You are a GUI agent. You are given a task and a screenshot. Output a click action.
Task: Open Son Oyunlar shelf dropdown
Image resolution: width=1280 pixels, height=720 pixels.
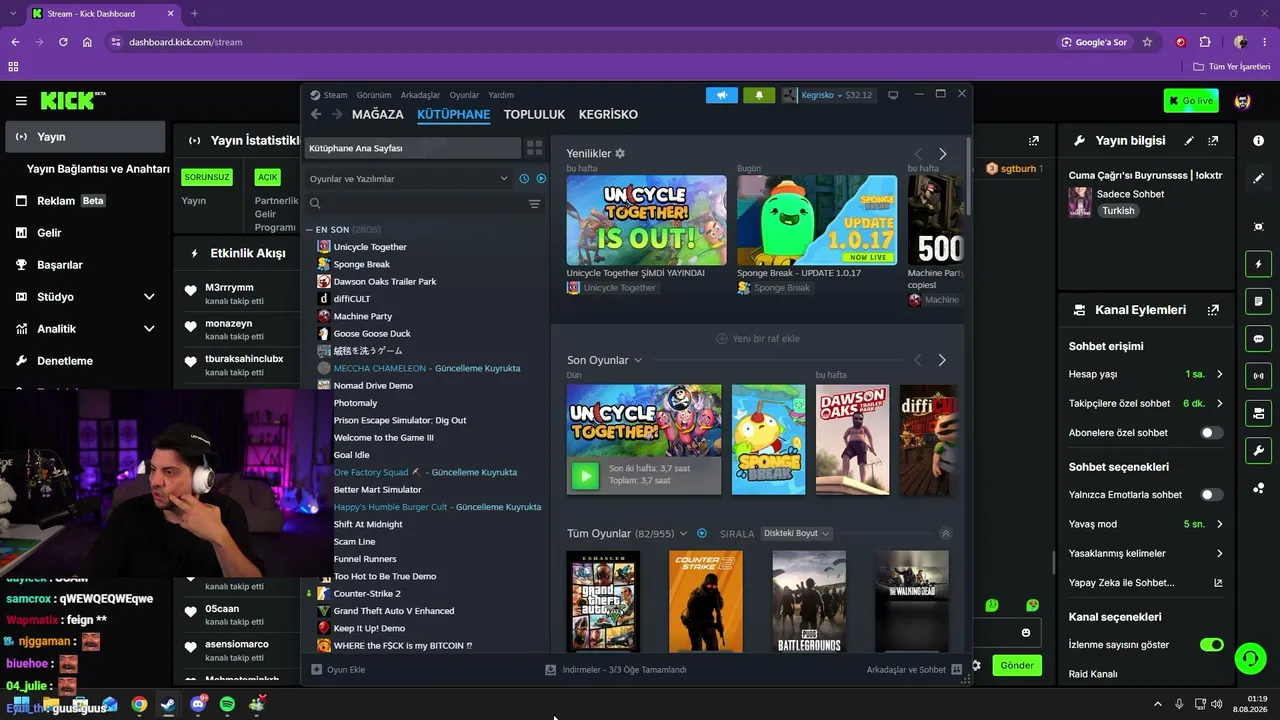point(605,360)
